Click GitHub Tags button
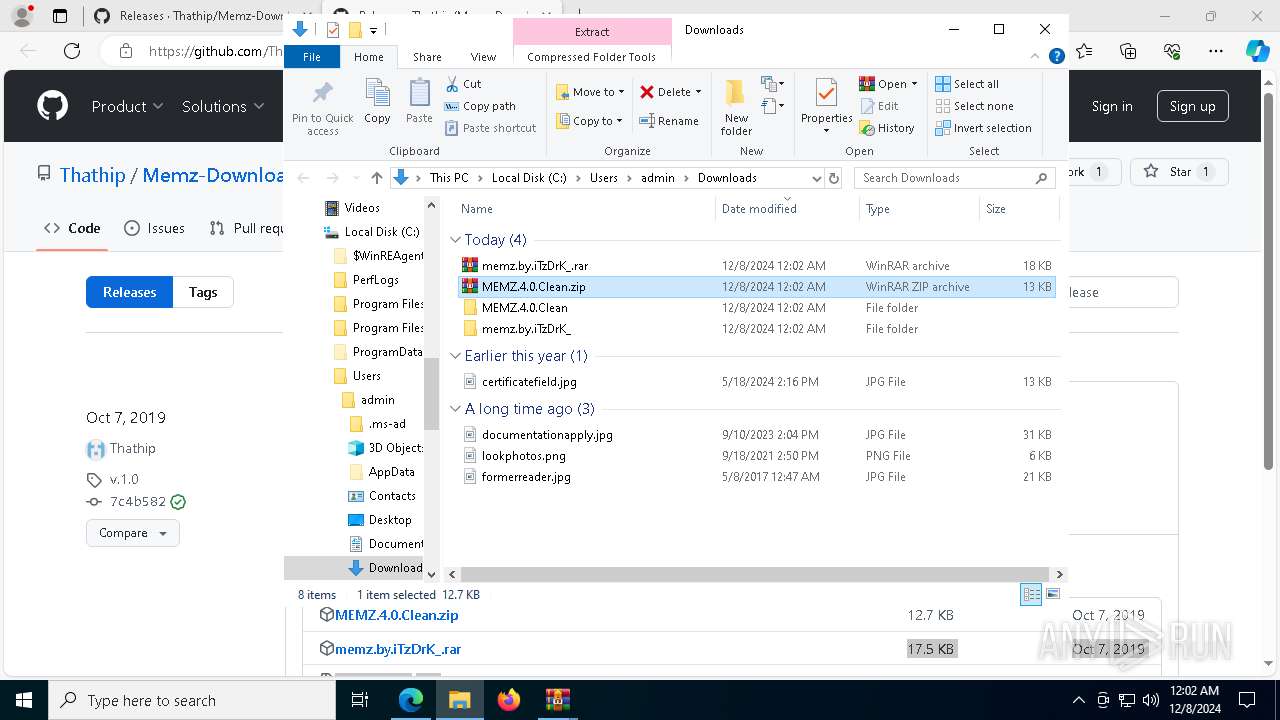Viewport: 1280px width, 720px height. point(203,292)
